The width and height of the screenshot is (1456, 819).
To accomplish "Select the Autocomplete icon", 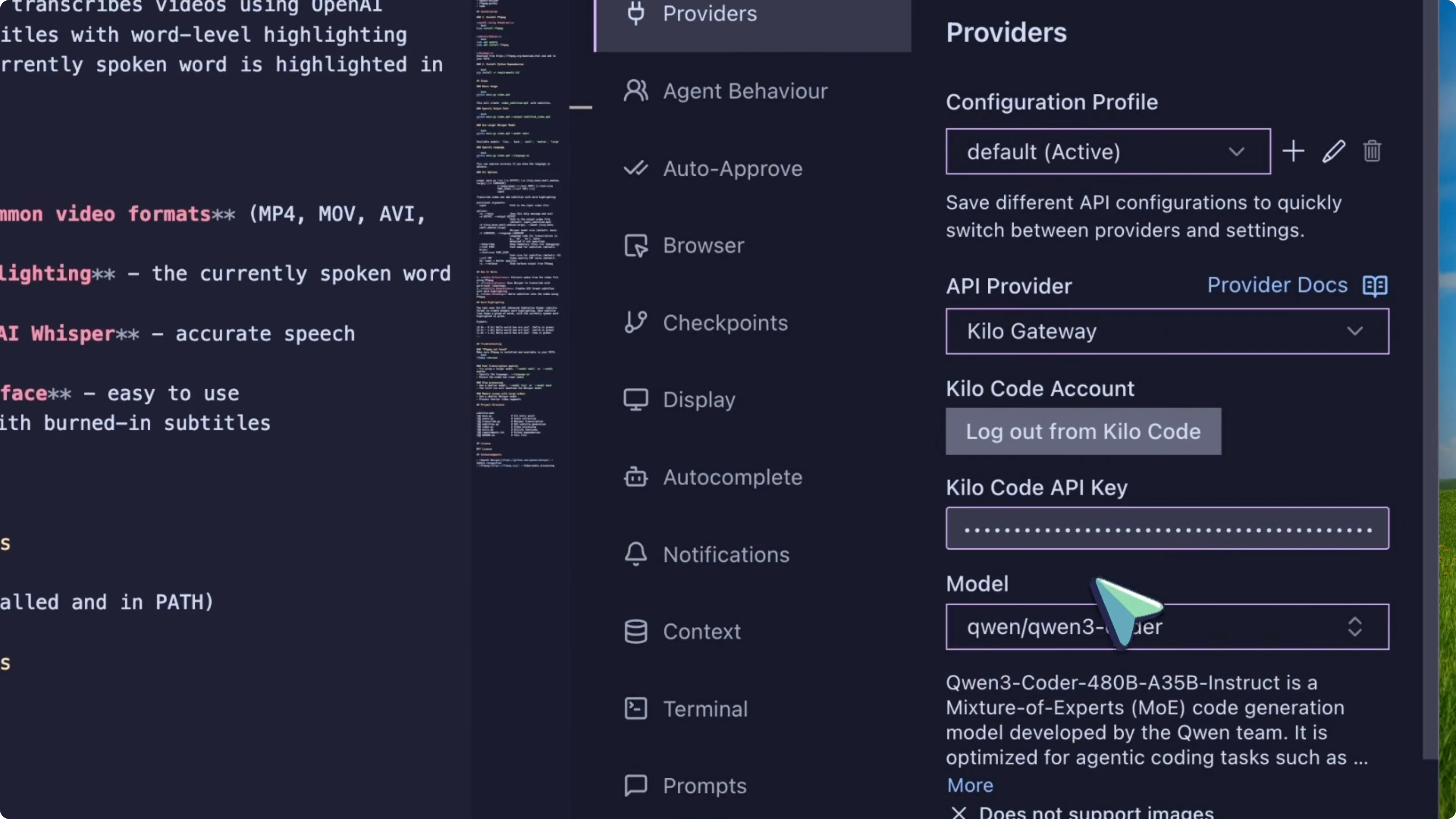I will 637,477.
